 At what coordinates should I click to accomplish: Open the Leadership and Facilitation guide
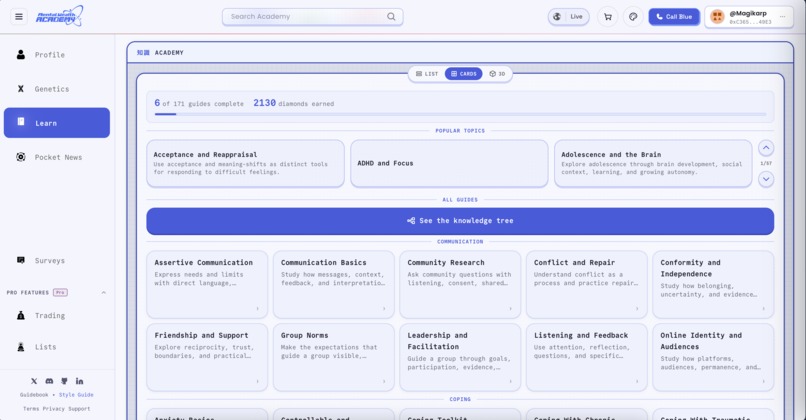pyautogui.click(x=460, y=357)
